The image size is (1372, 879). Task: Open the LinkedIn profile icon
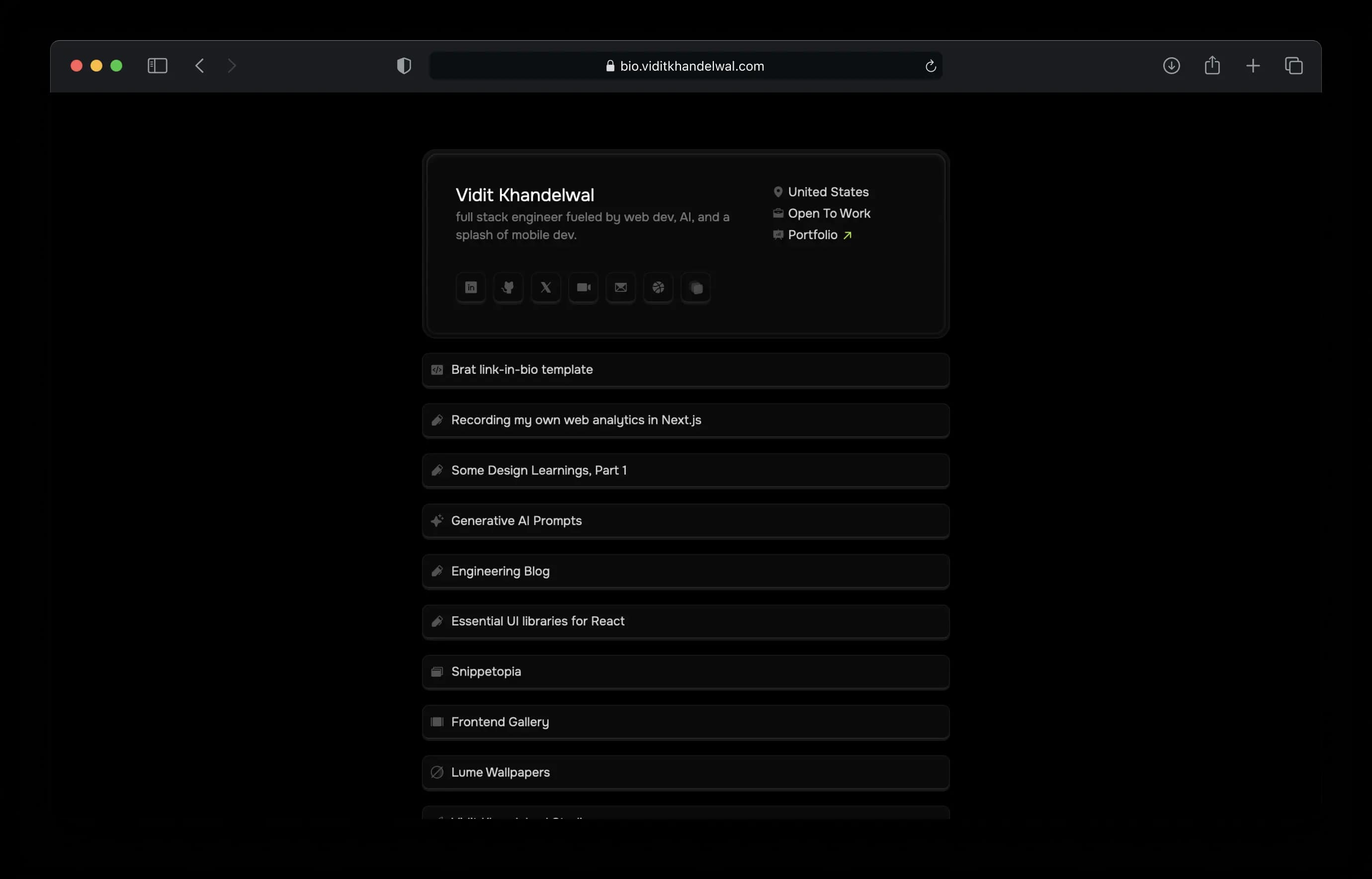(x=470, y=288)
